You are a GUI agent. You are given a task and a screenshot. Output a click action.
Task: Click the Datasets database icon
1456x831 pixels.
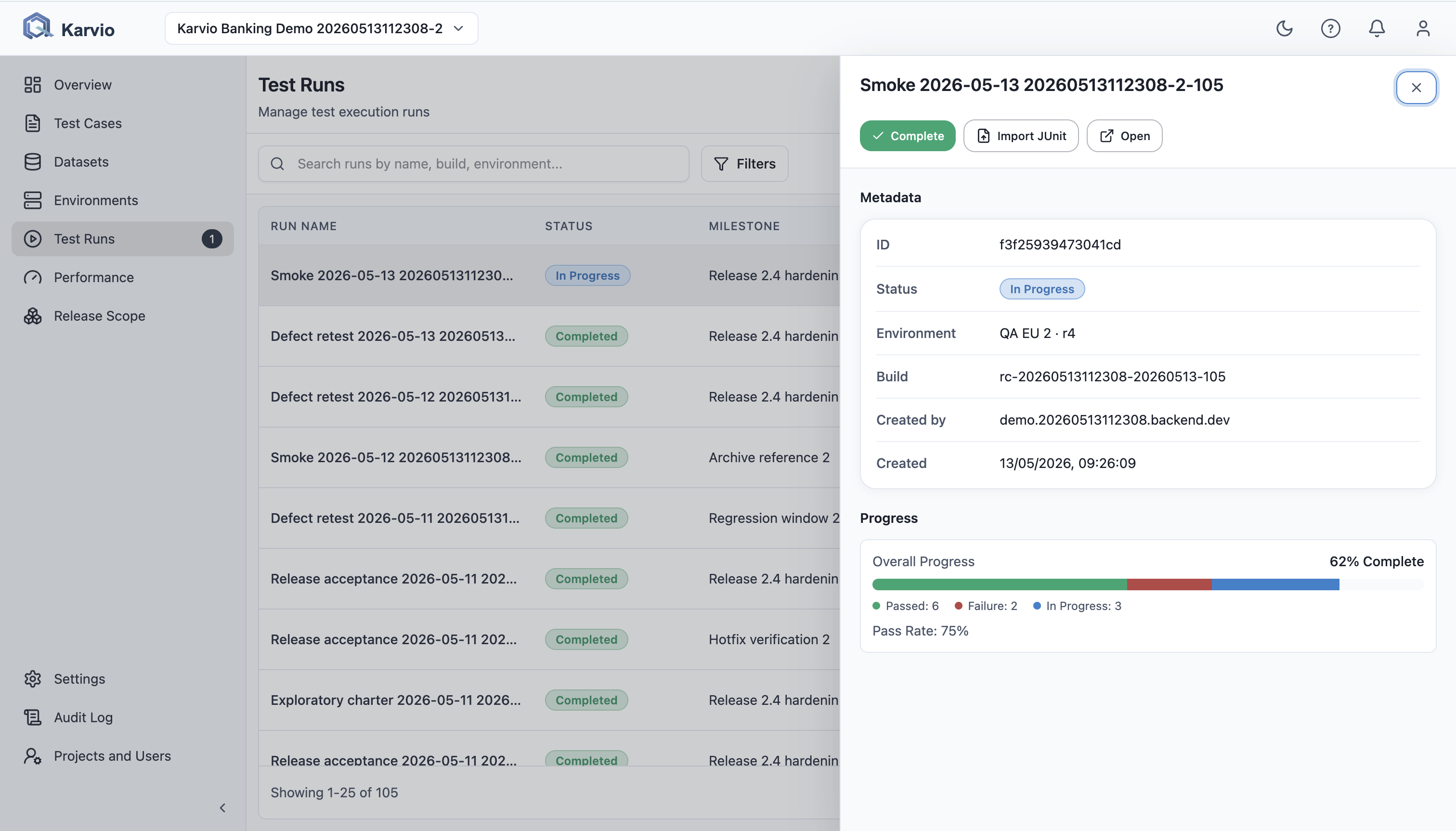(33, 161)
